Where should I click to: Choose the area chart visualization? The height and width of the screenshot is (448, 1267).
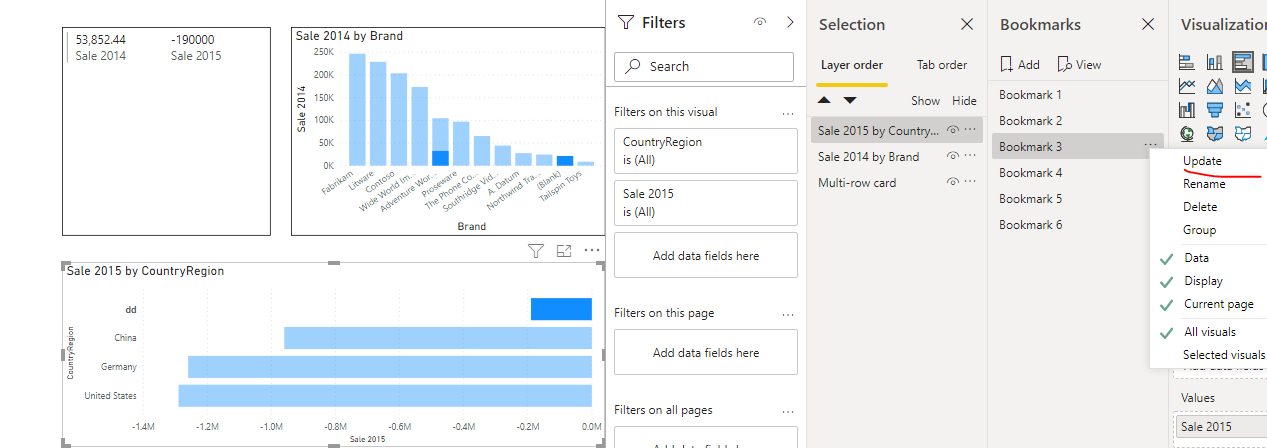pos(1215,86)
